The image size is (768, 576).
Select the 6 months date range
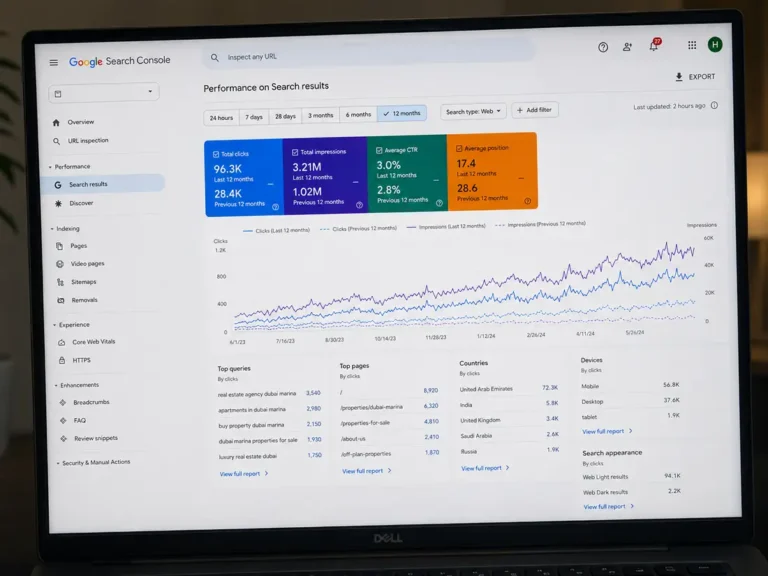[358, 115]
